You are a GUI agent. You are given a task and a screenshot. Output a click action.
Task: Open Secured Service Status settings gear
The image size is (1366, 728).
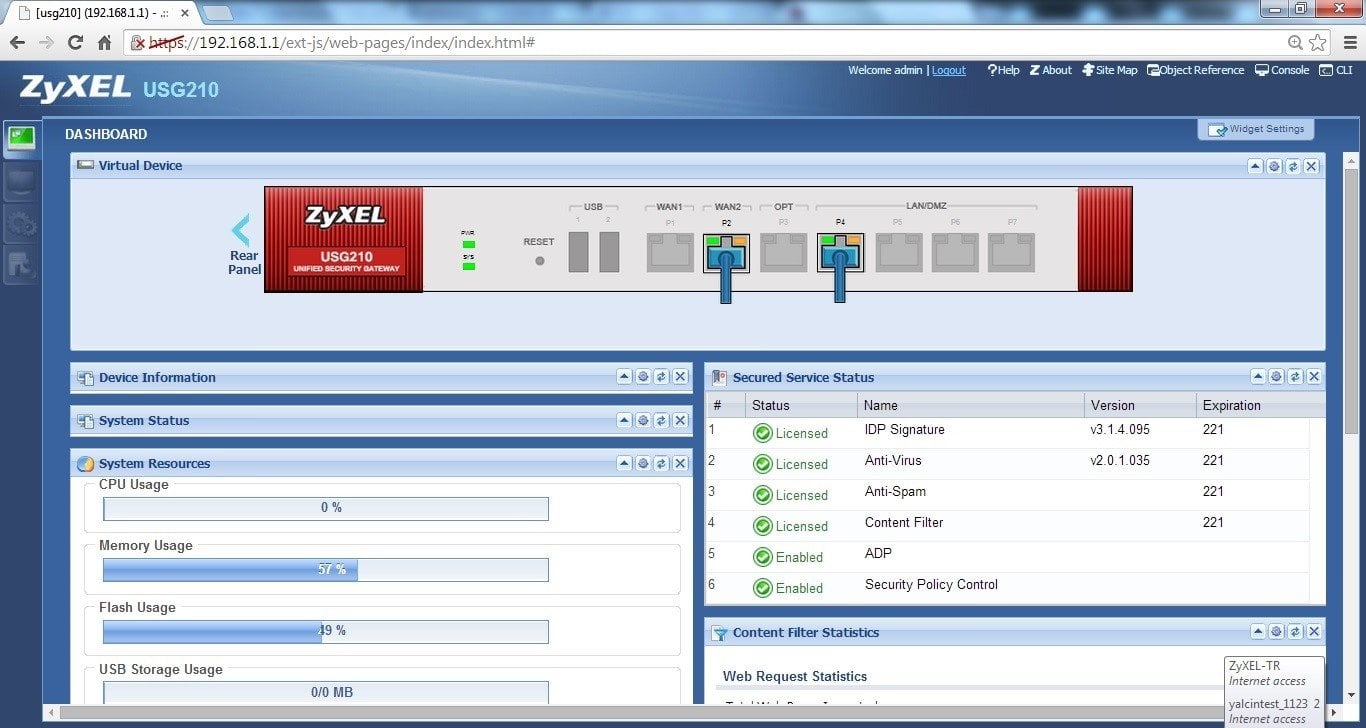[1277, 377]
